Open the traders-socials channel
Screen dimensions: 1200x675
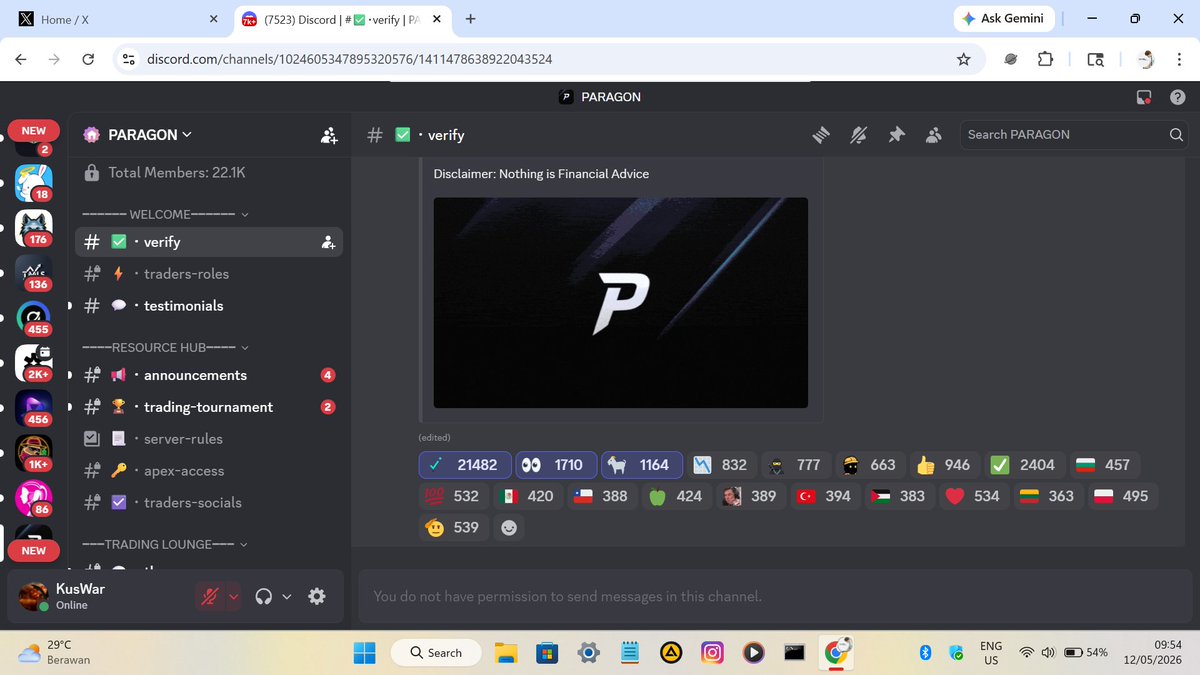(209, 503)
